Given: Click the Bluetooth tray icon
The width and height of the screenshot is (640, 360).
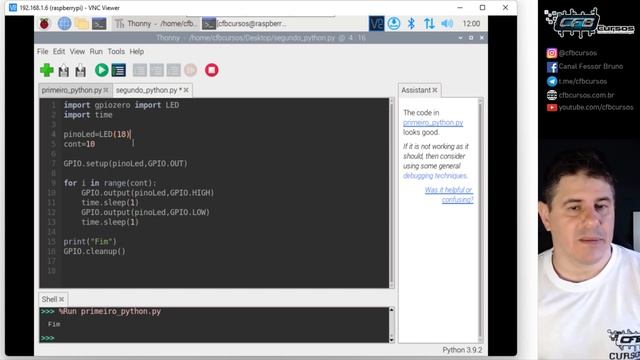Looking at the screenshot, I should point(411,24).
